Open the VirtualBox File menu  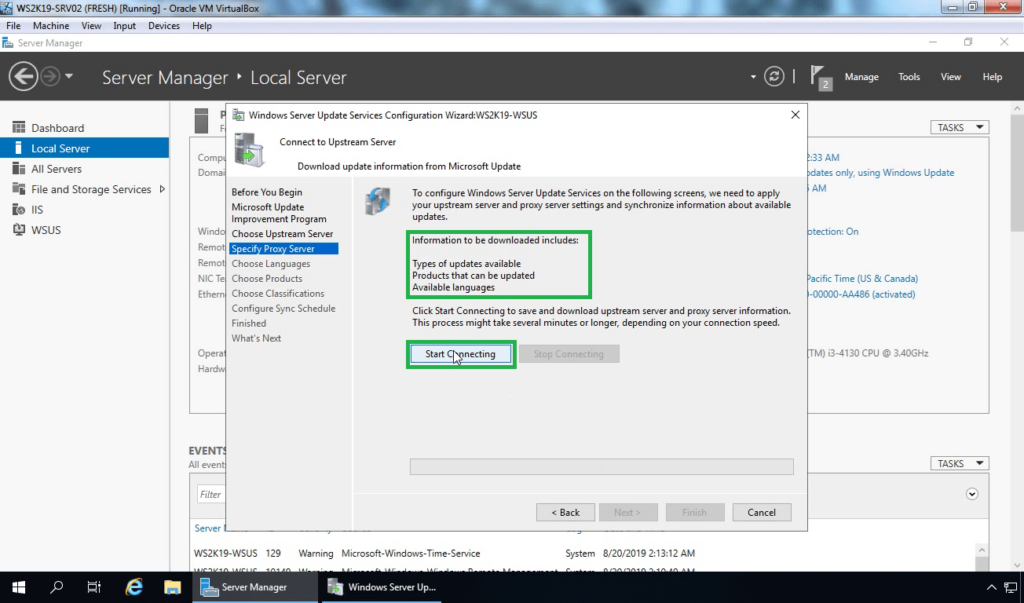[13, 25]
